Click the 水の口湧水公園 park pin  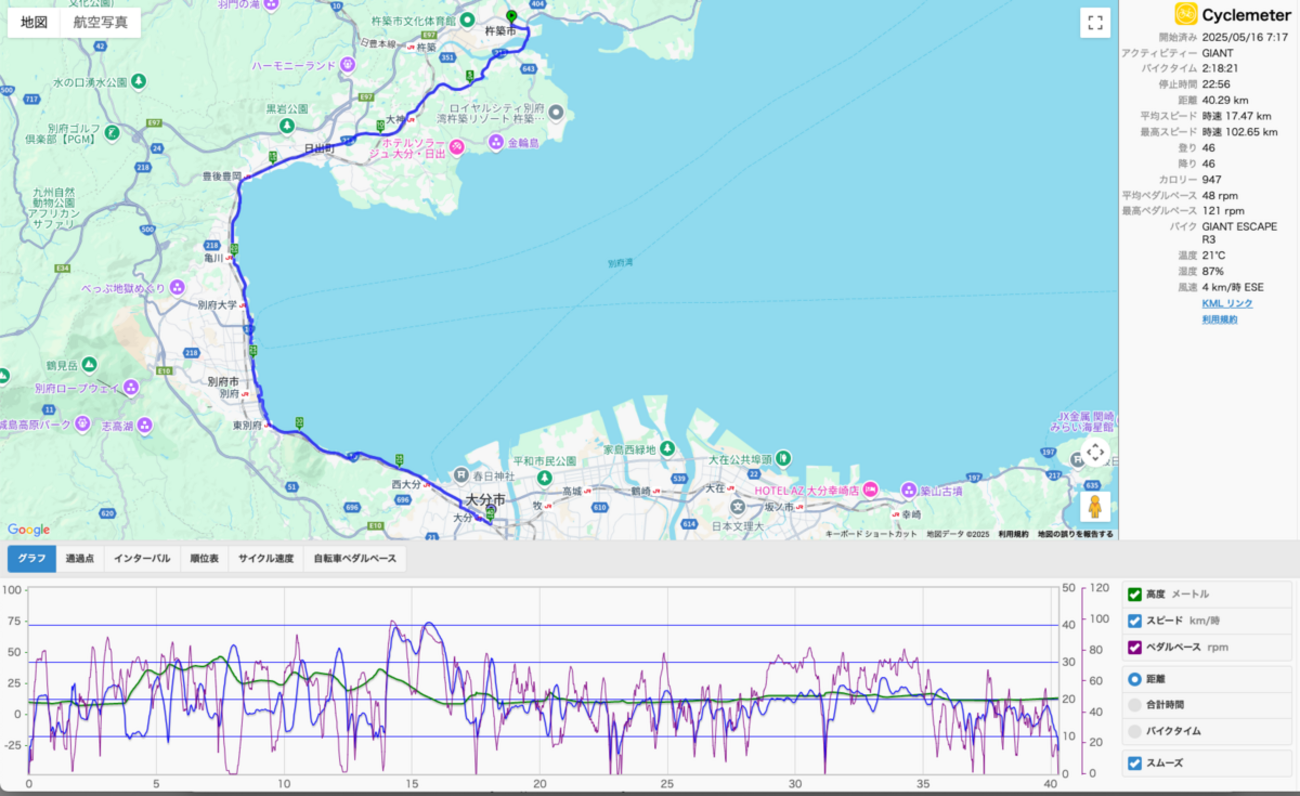(138, 81)
